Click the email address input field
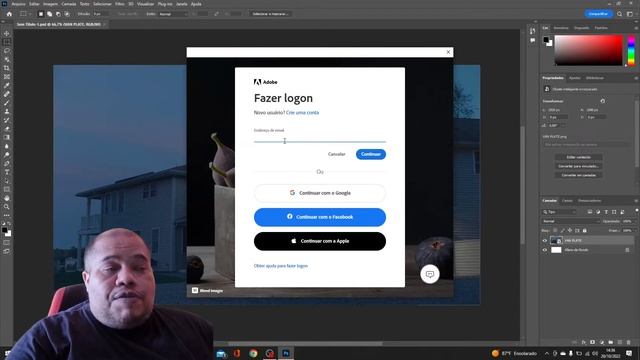Screen dimensions: 640x360 tap(320, 139)
